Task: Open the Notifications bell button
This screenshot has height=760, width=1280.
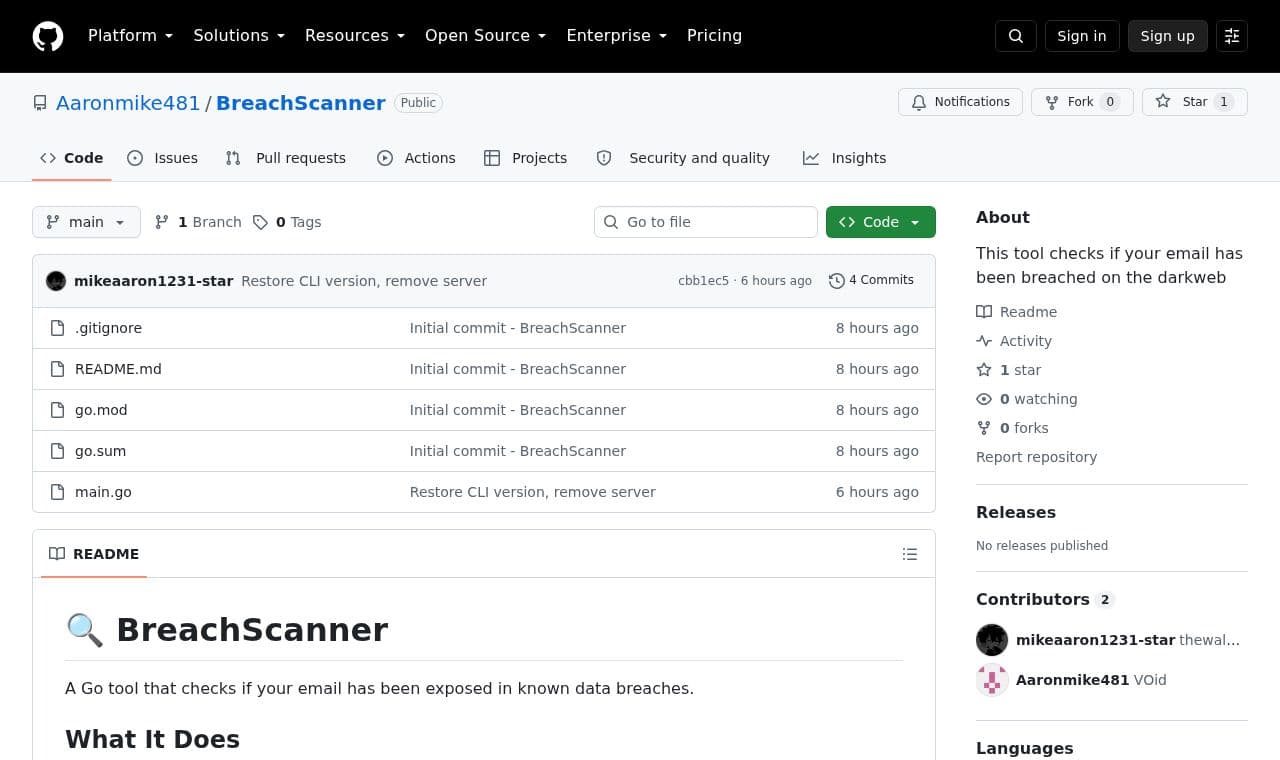Action: pyautogui.click(x=961, y=102)
